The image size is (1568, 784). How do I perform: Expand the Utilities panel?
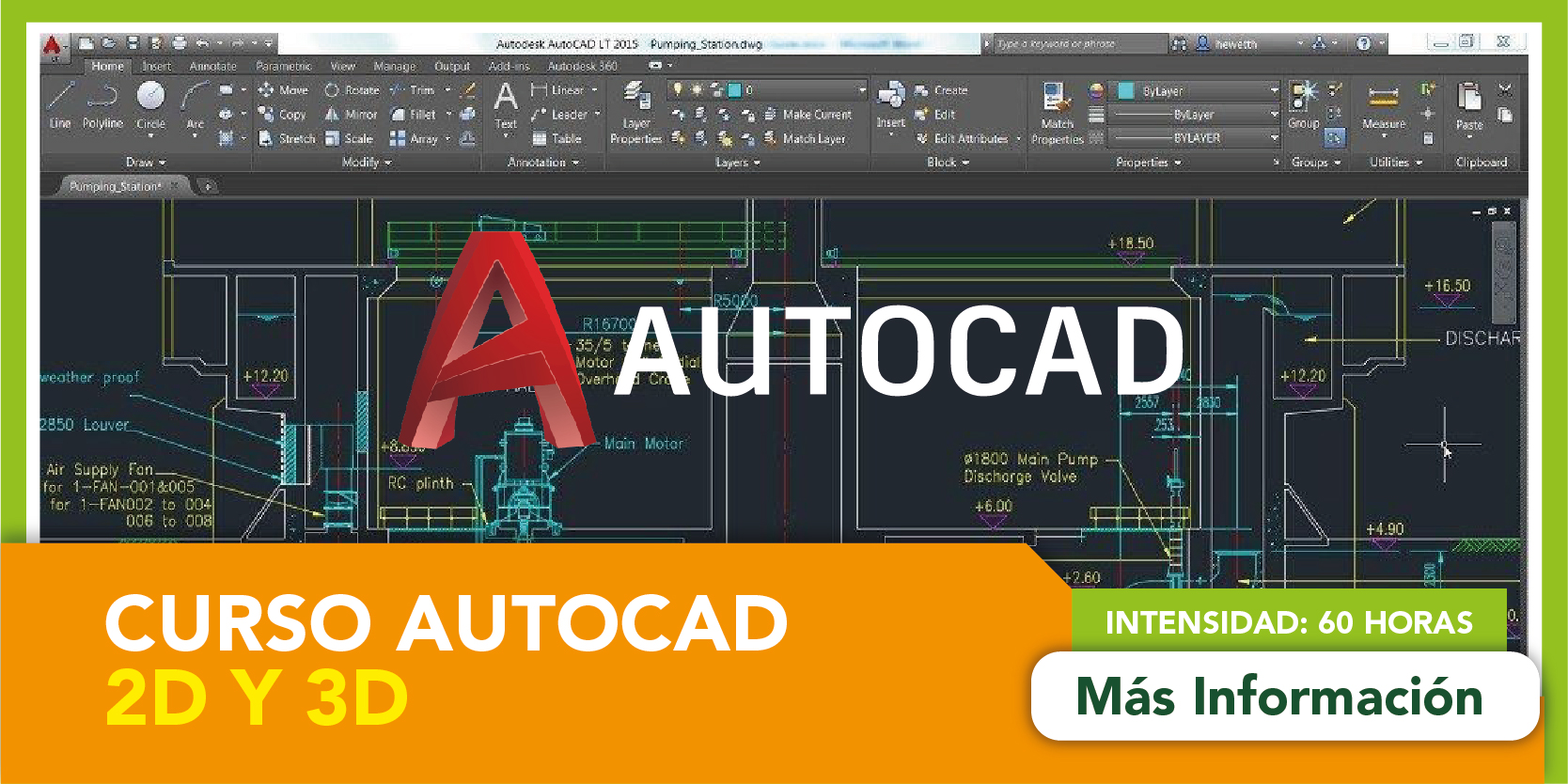click(1396, 163)
